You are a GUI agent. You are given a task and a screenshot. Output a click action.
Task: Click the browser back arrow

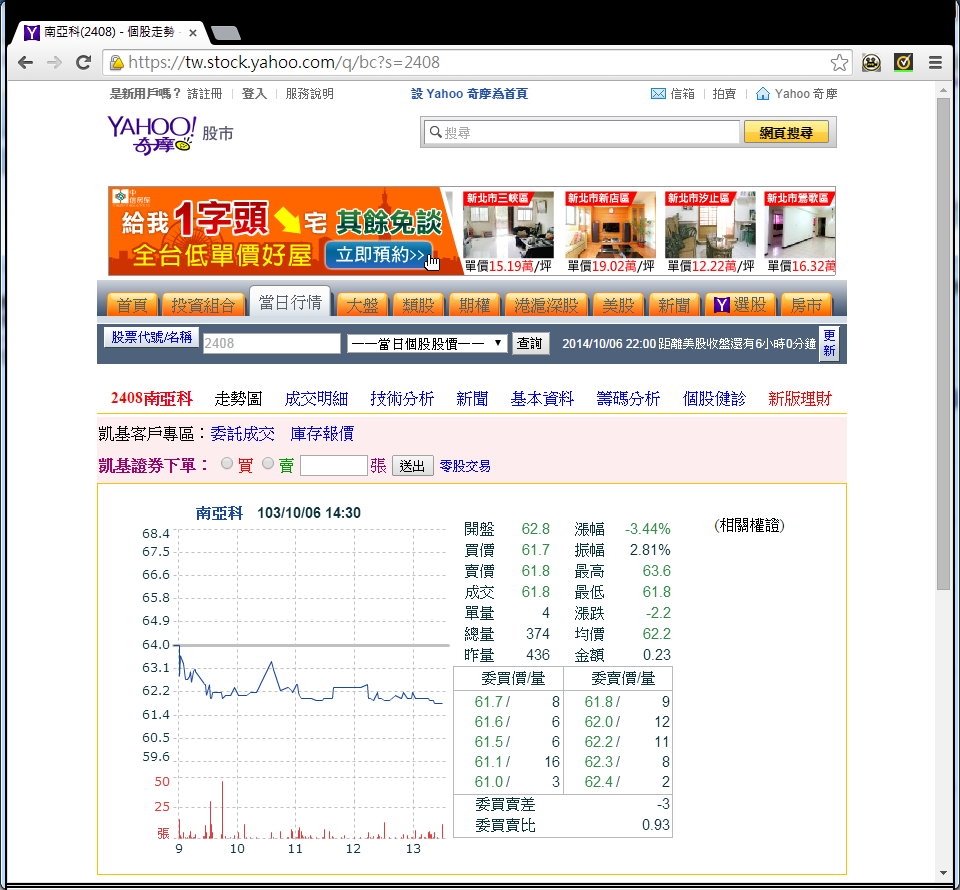(25, 62)
